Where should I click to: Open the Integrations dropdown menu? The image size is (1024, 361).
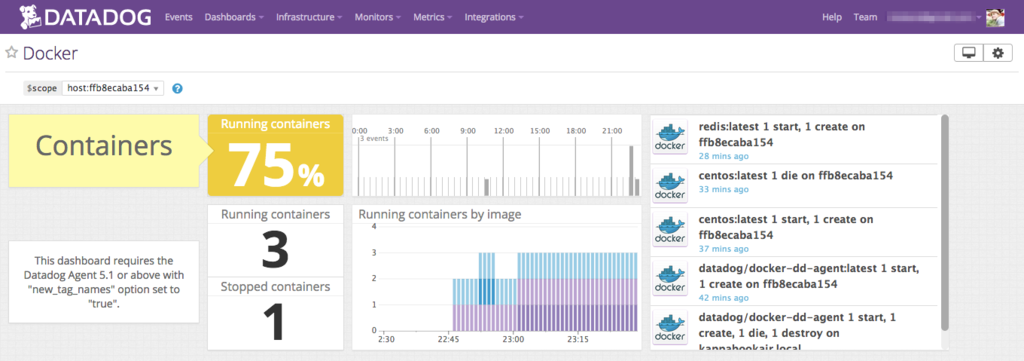(494, 18)
